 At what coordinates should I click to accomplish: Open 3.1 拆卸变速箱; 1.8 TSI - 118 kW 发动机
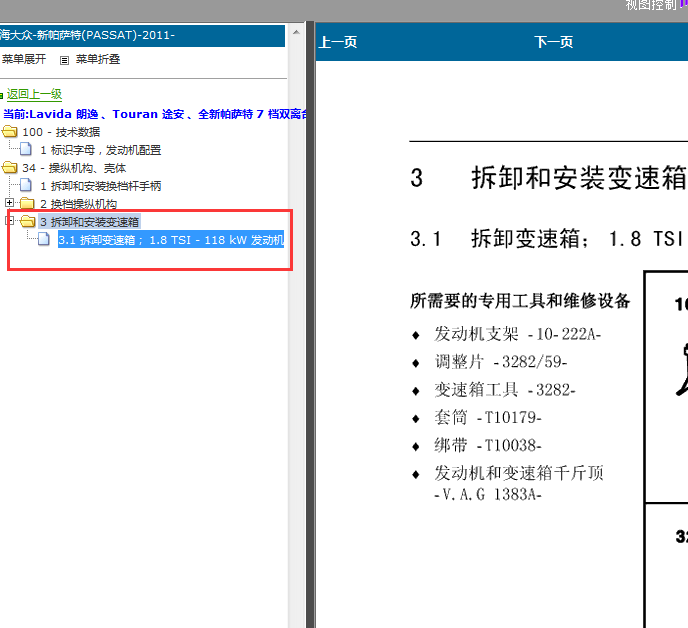(171, 240)
